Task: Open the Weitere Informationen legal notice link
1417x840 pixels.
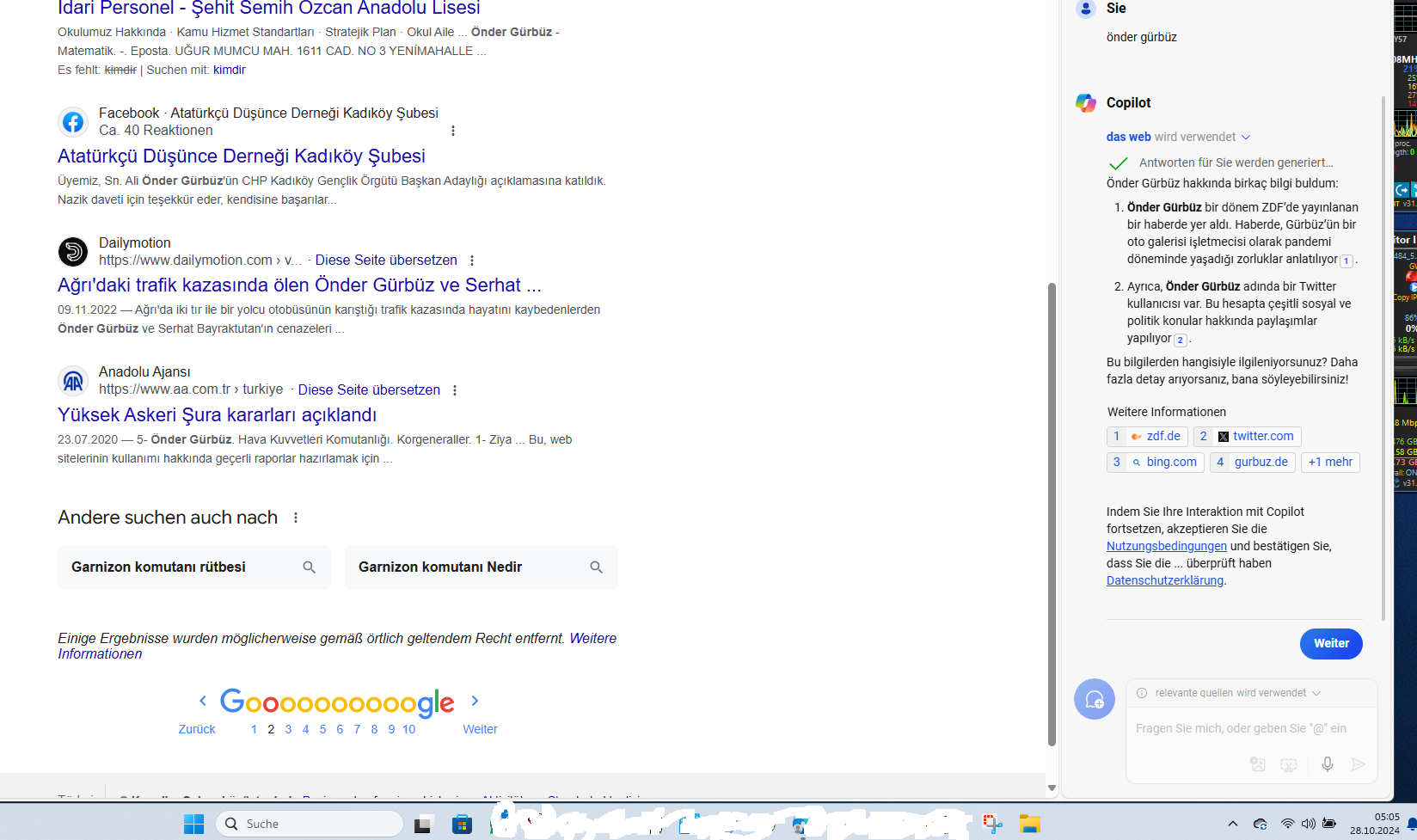Action: (x=337, y=647)
